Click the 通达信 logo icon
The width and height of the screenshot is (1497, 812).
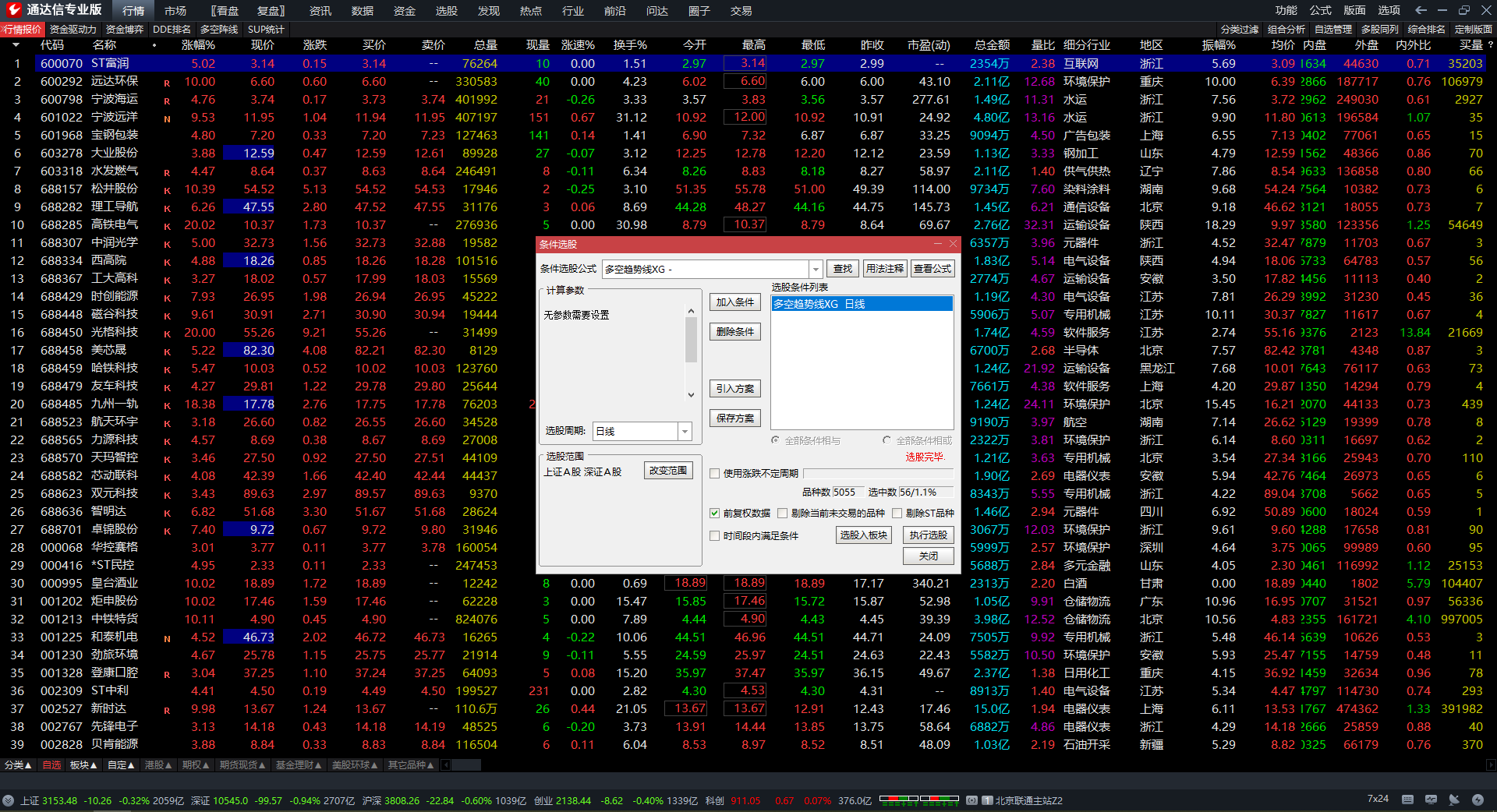(x=13, y=10)
